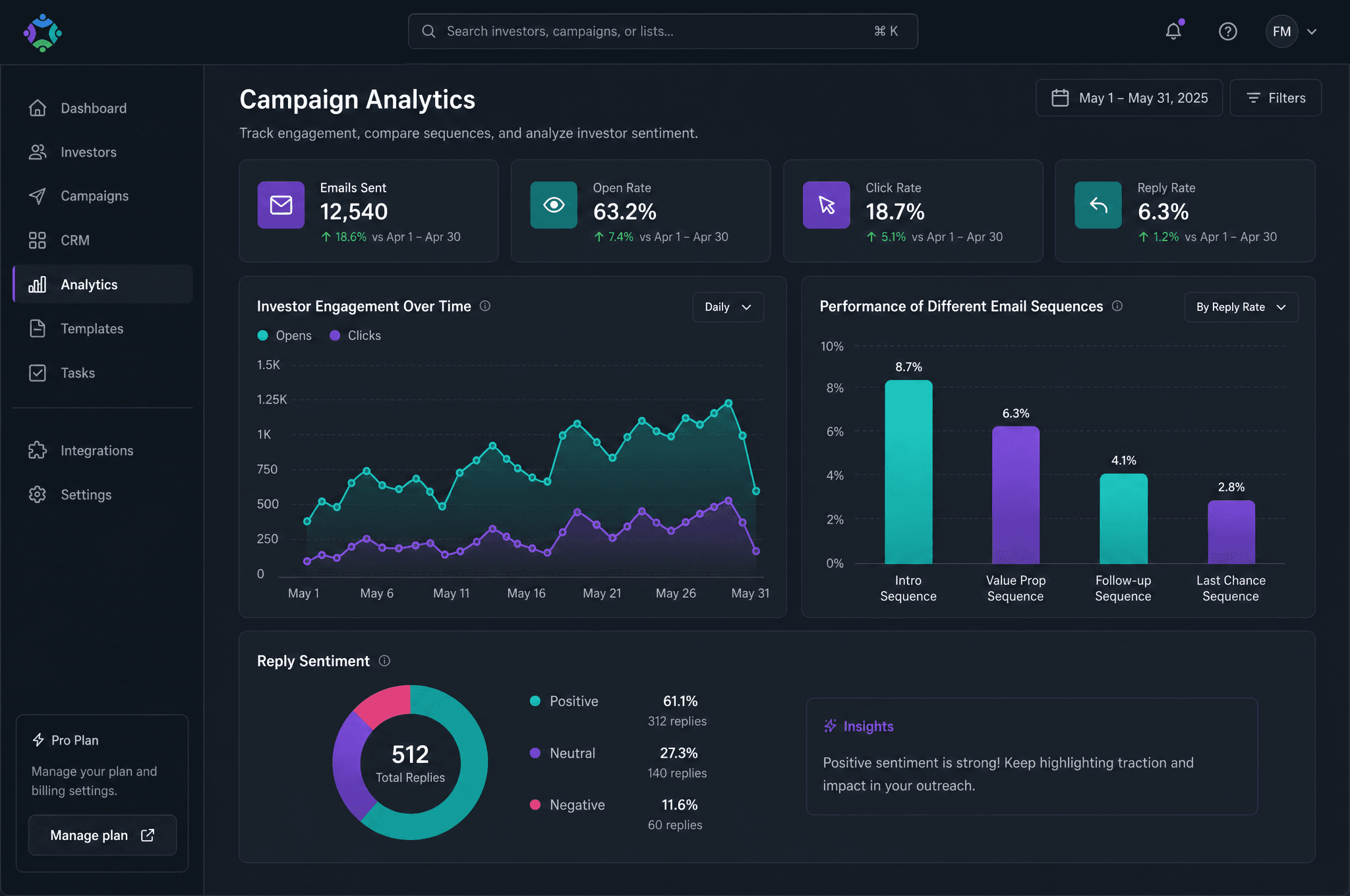Click the 140 replies text
Screen dimensions: 1350x896
point(677,773)
